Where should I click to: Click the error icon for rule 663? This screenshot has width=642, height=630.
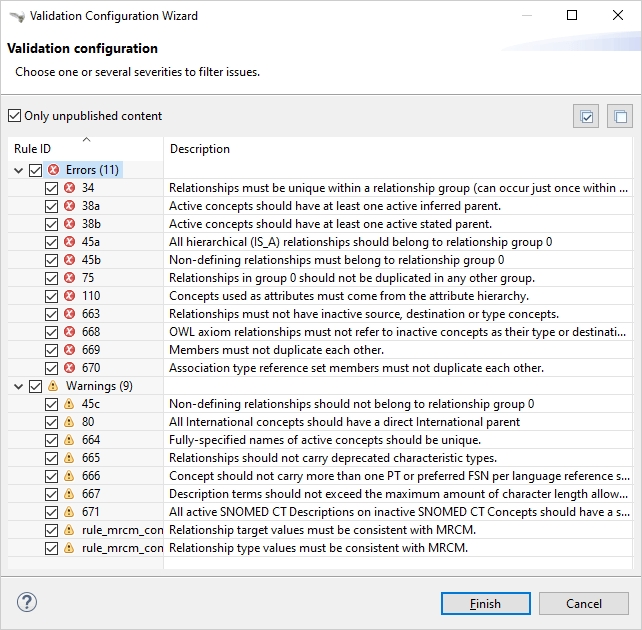tap(69, 314)
